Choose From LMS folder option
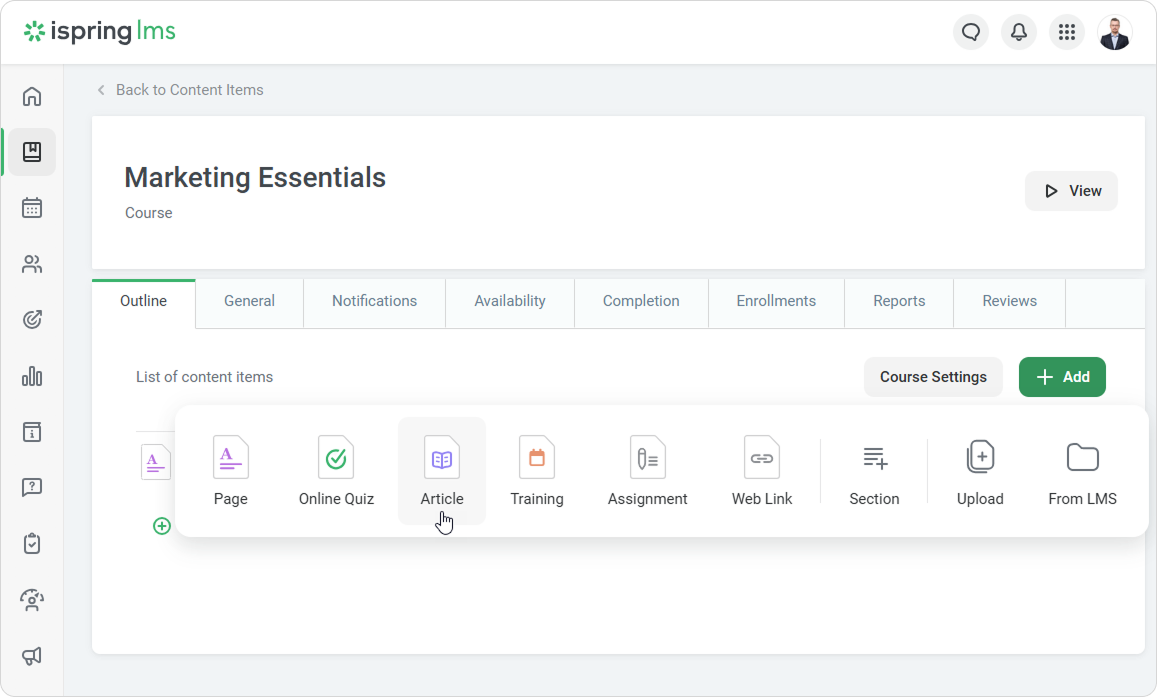Image resolution: width=1157 pixels, height=697 pixels. [x=1082, y=471]
